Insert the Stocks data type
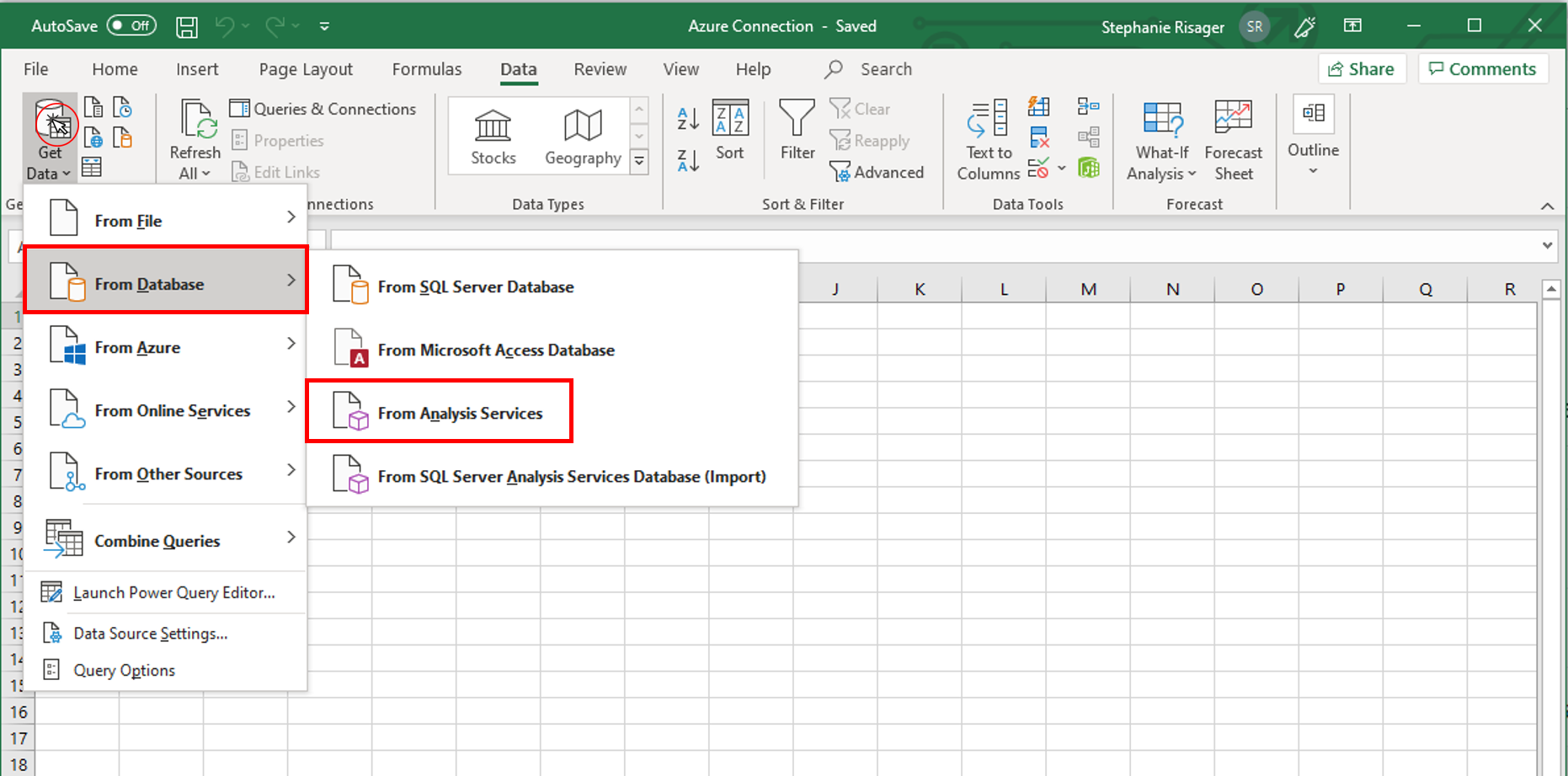Screen dimensions: 1568x776 [x=493, y=135]
